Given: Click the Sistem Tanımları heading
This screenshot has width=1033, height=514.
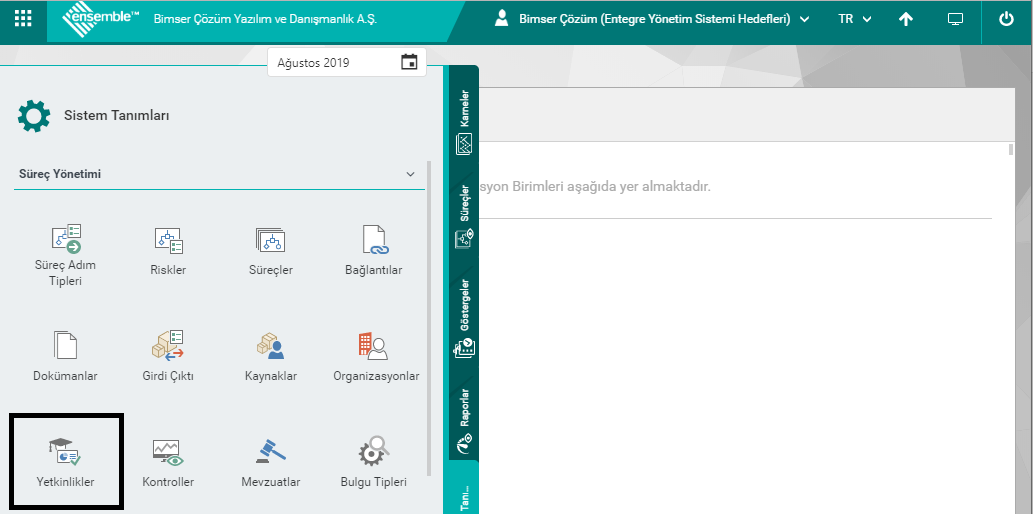Looking at the screenshot, I should pos(117,116).
